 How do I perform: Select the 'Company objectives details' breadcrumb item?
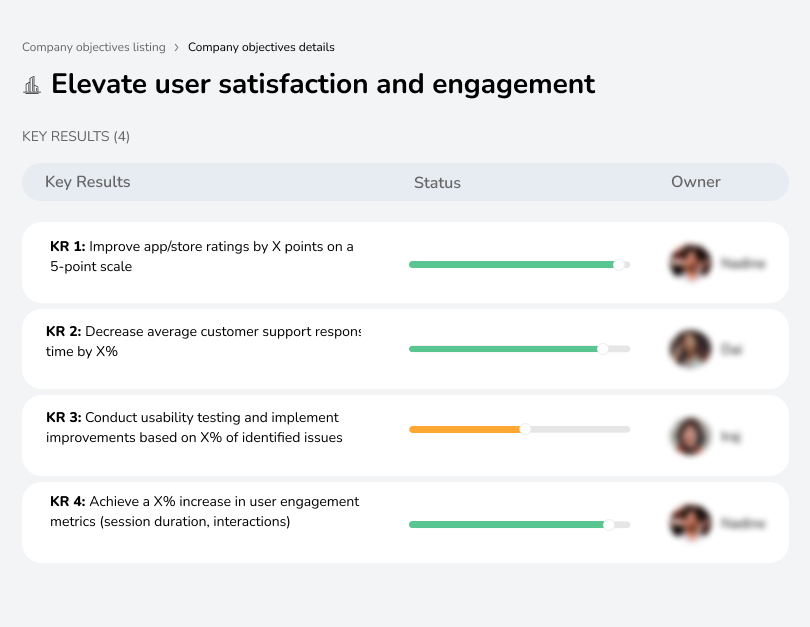point(261,47)
